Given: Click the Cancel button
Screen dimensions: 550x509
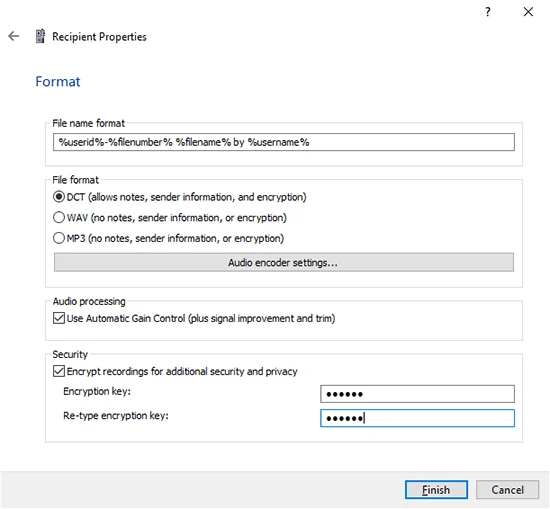Looking at the screenshot, I should coord(507,490).
